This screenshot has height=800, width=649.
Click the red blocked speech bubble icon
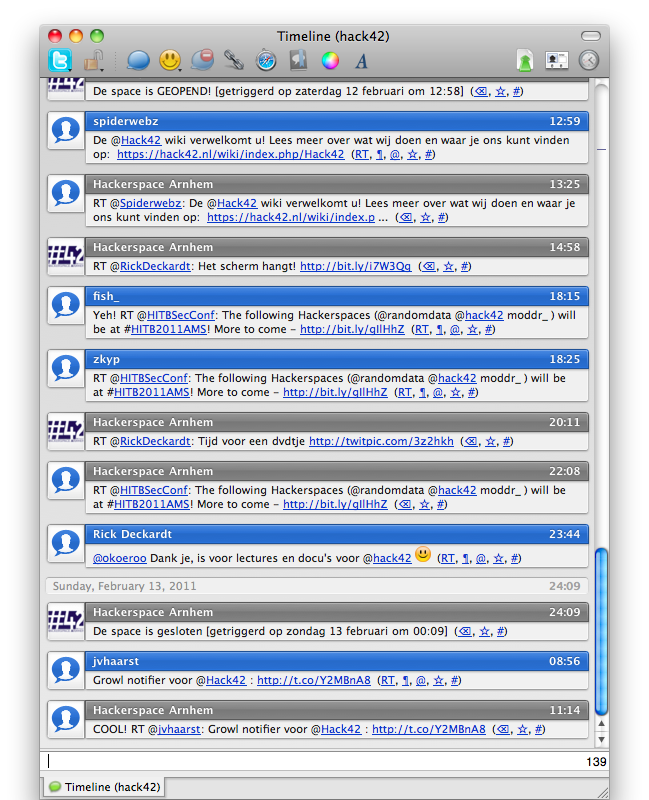point(202,61)
